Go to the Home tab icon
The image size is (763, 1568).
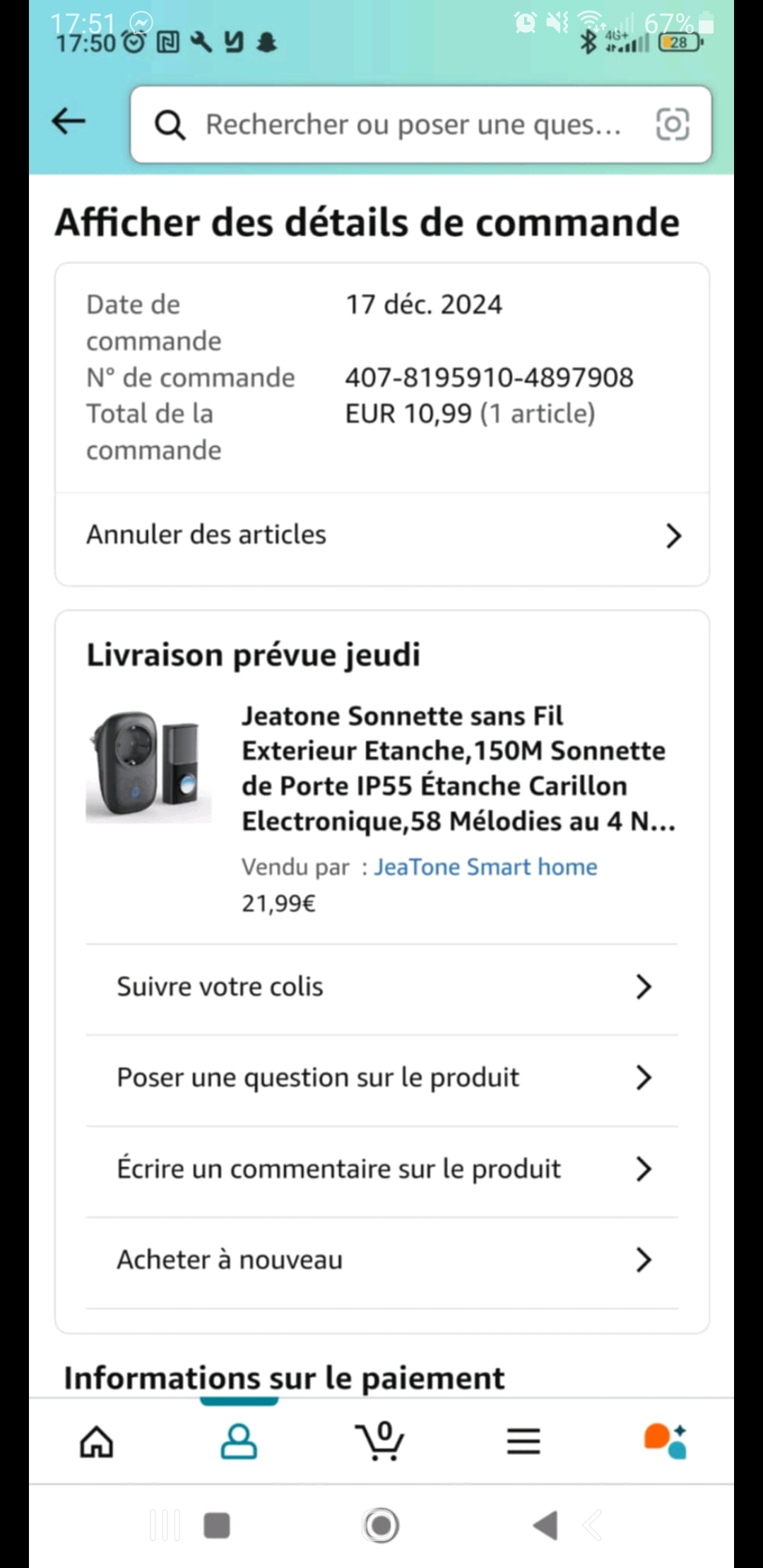[97, 1441]
